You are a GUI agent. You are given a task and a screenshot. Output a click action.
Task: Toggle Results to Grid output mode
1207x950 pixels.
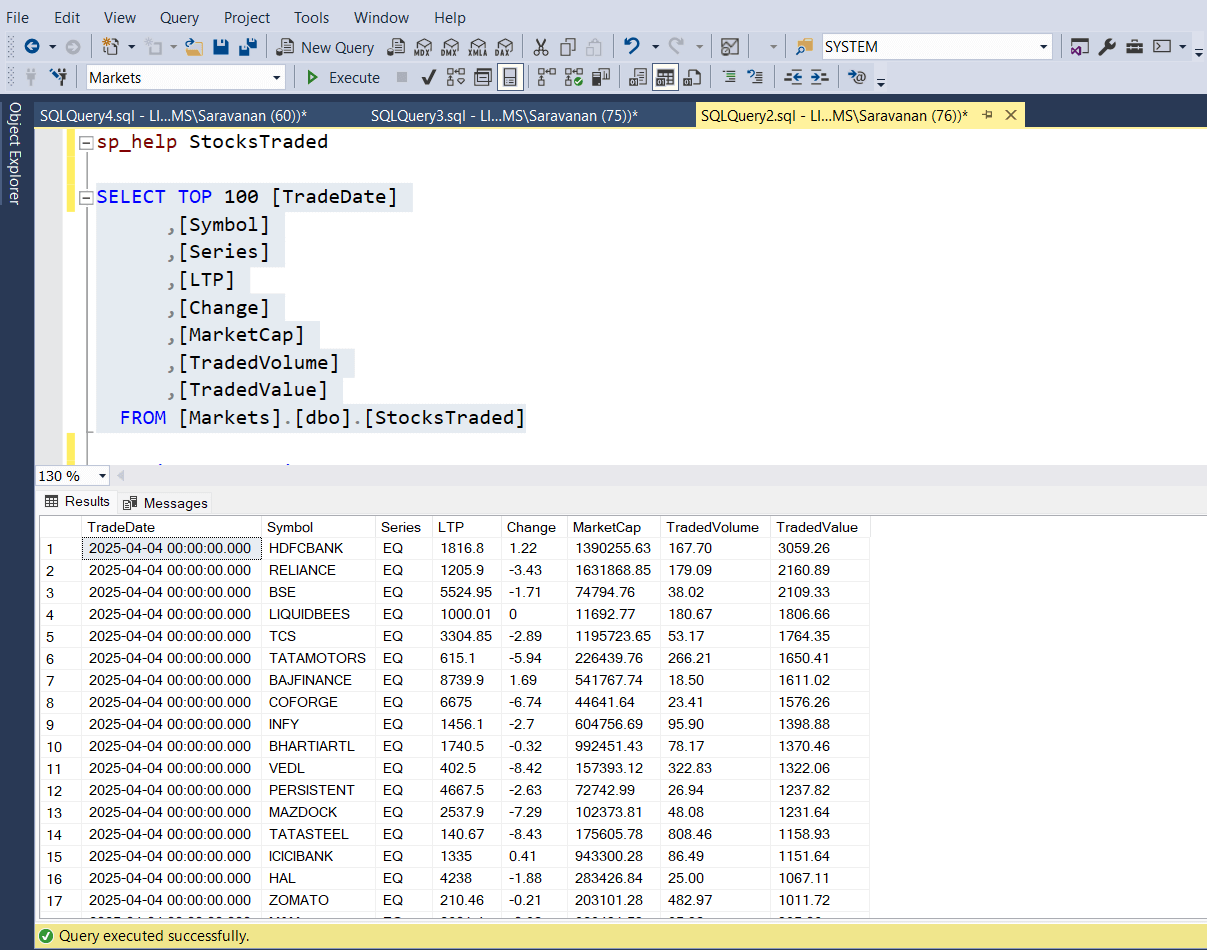(665, 77)
